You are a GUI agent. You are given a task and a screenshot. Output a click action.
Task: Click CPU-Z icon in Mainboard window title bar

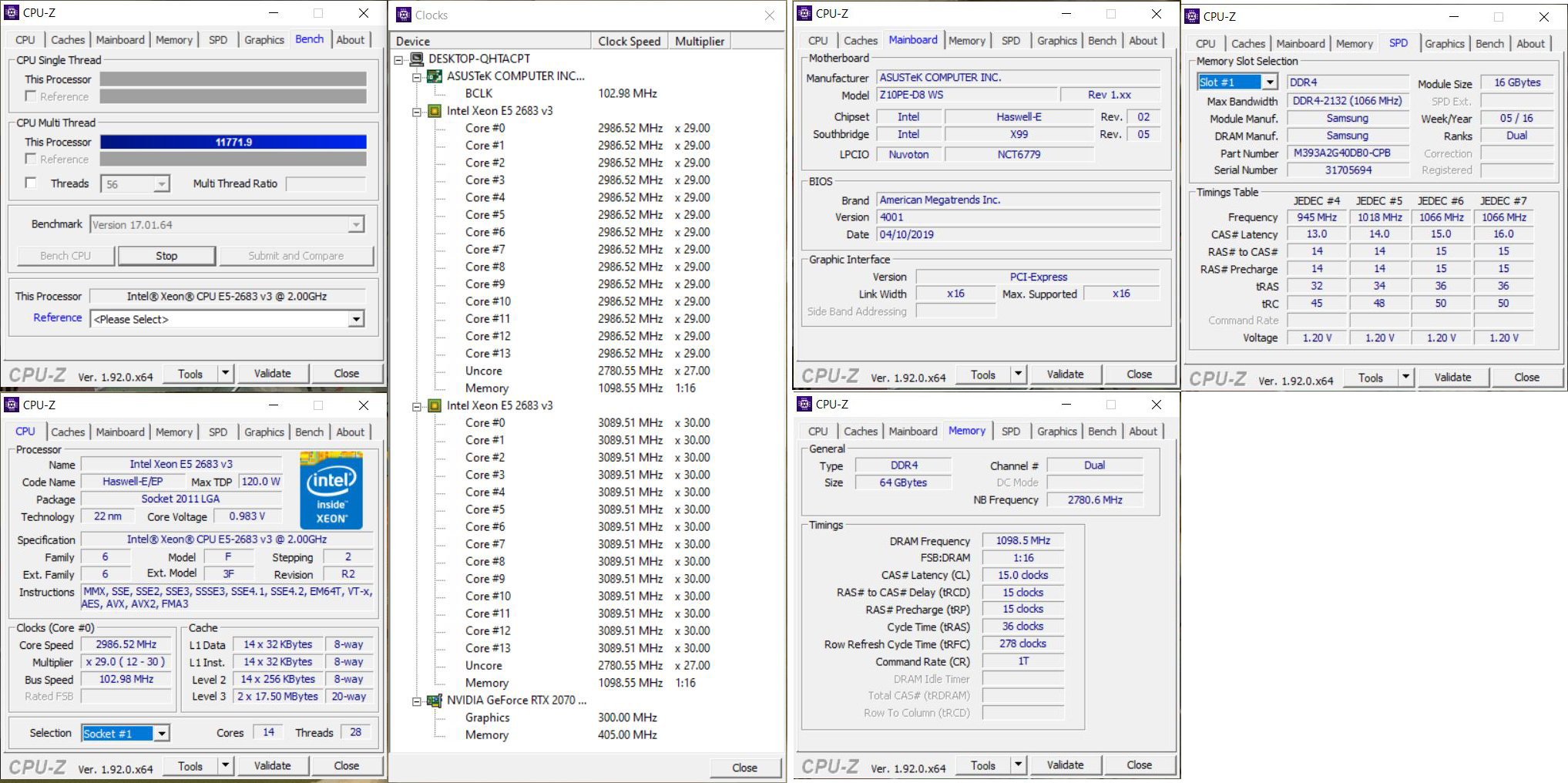(804, 13)
